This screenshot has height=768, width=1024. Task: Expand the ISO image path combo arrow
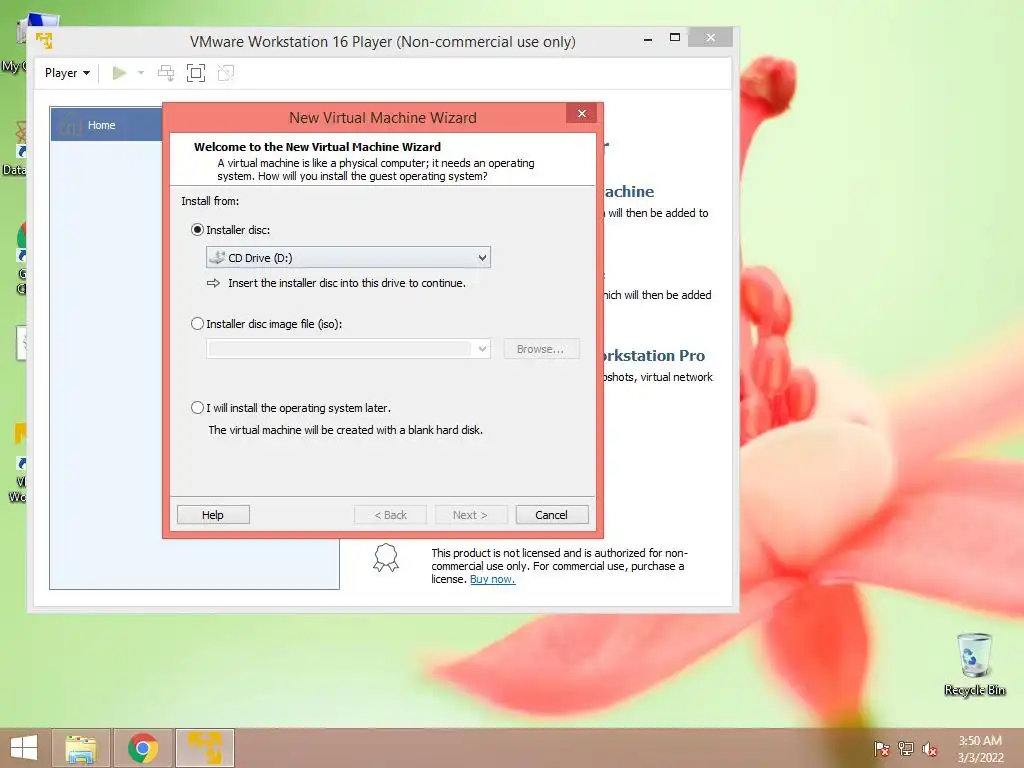pyautogui.click(x=482, y=349)
